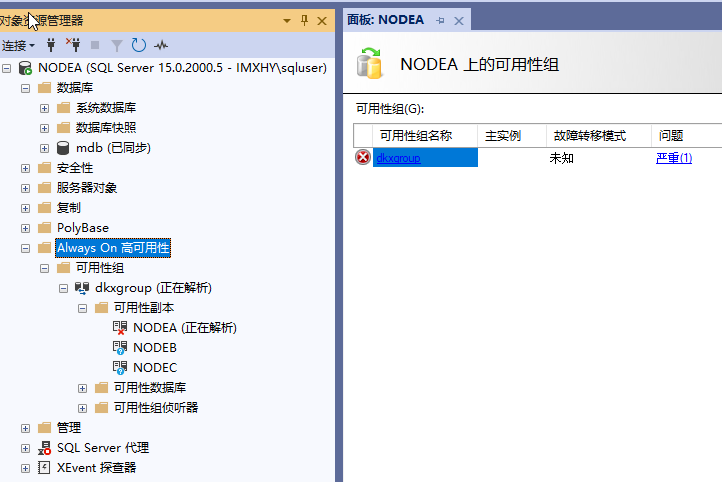Collapse the 可用性组 folder

point(44,268)
